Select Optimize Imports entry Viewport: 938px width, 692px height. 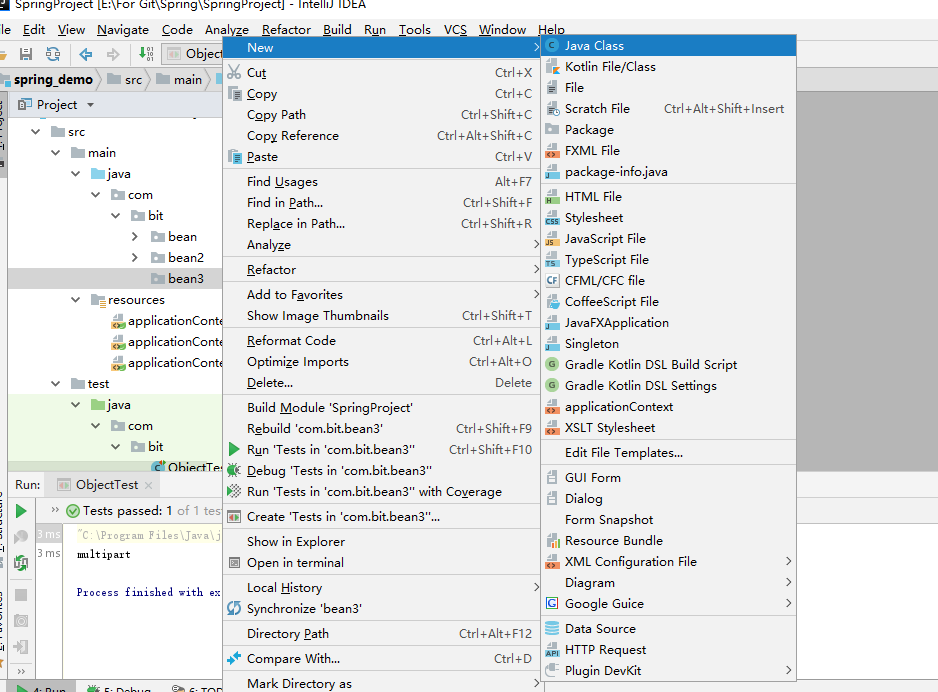pos(380,362)
